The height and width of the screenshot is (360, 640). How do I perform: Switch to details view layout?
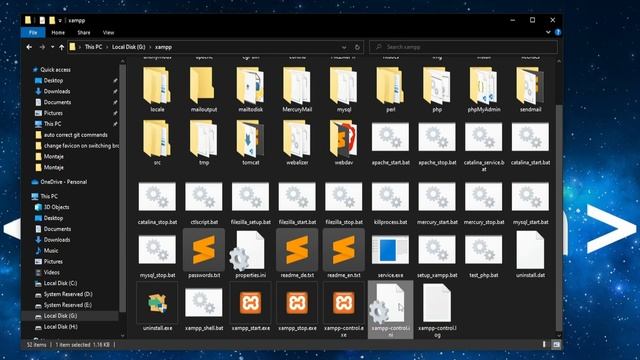[544, 345]
